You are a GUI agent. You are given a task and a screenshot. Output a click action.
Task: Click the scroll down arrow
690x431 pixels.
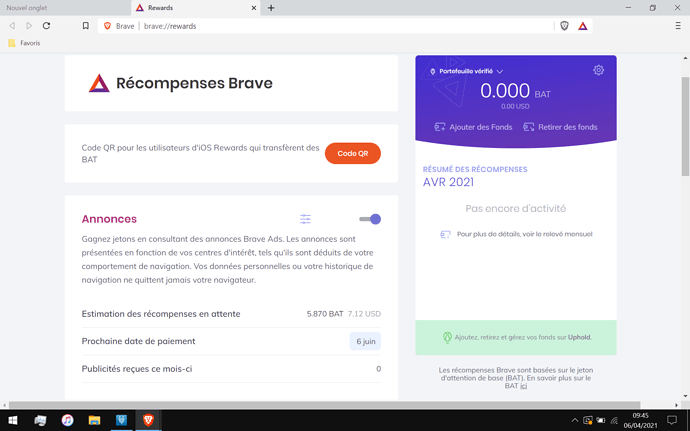click(686, 396)
